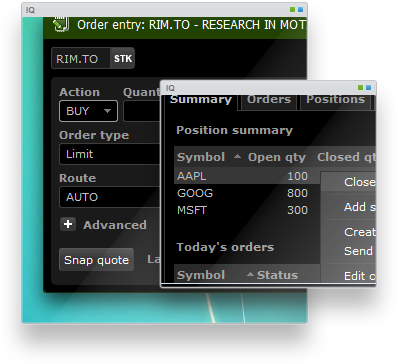Open the BUY action dropdown
This screenshot has height=364, width=398.
tap(88, 111)
